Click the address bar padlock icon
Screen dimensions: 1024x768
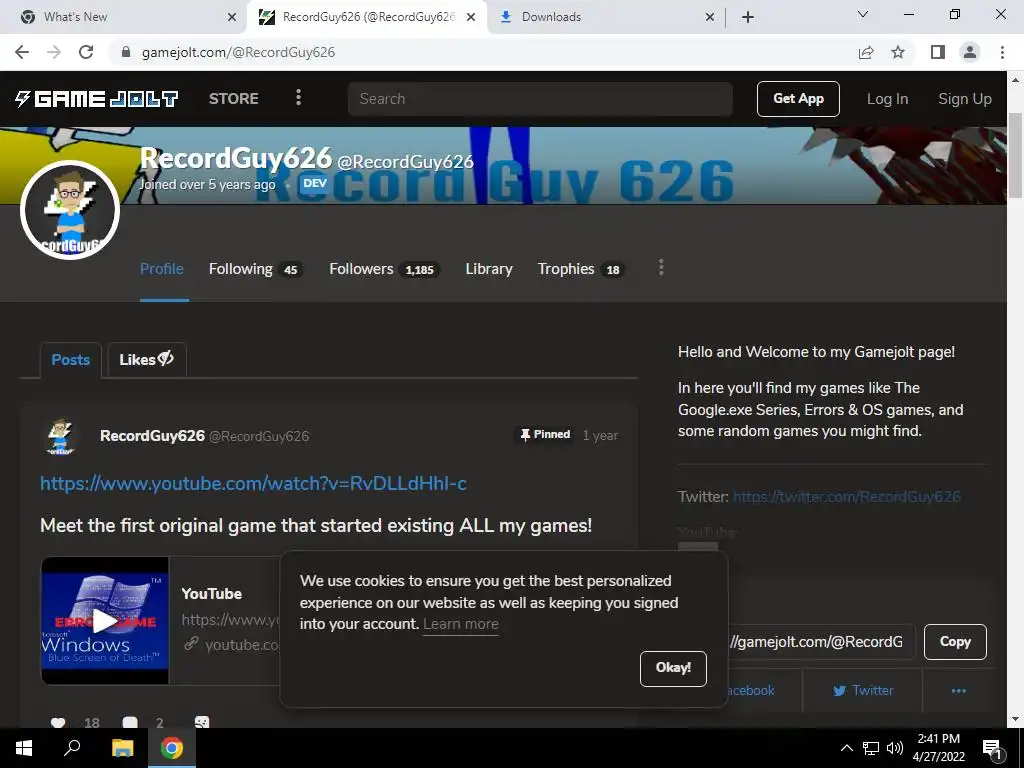(126, 52)
